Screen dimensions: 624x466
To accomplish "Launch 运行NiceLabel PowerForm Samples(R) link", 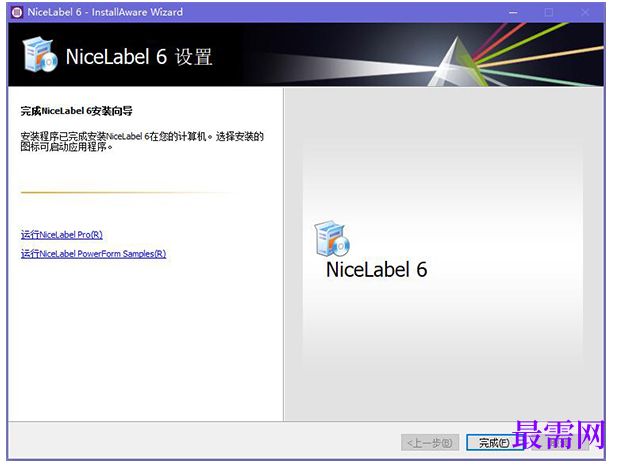I will [94, 254].
